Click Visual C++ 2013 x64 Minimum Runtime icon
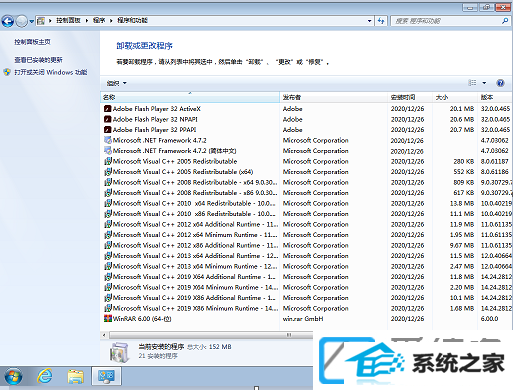The image size is (513, 390). [107, 266]
